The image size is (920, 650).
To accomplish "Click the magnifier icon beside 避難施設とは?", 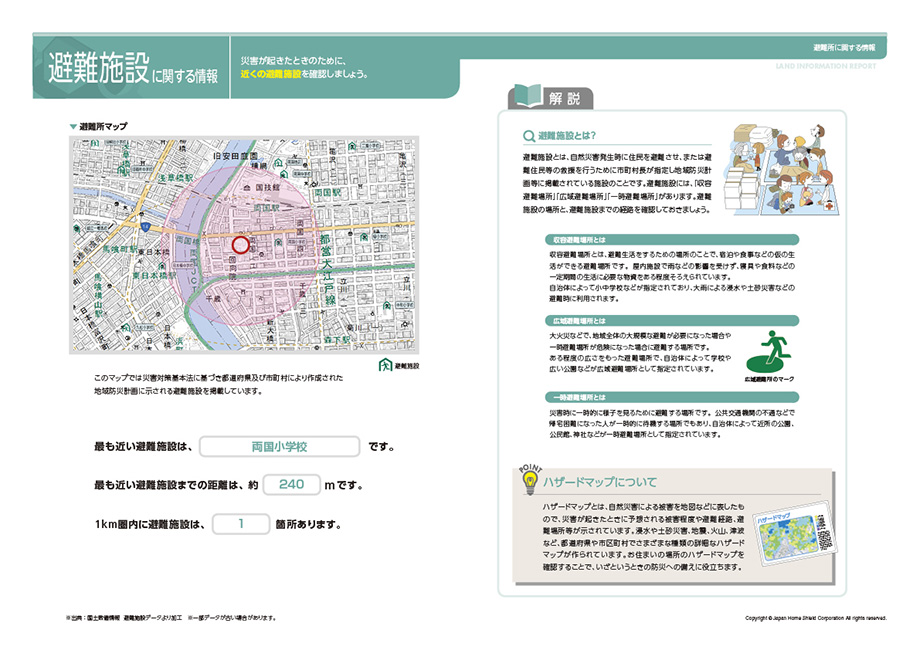I will (x=529, y=136).
